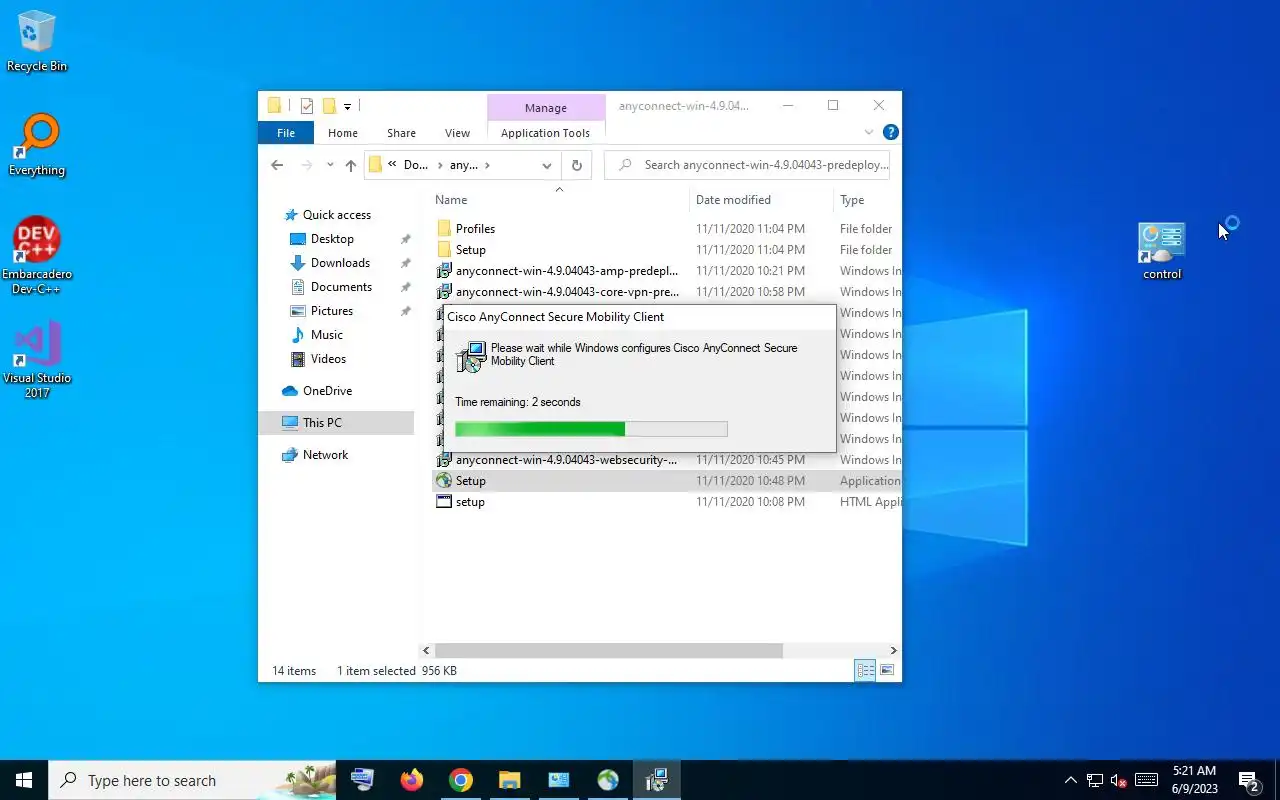This screenshot has width=1280, height=800.
Task: Expand the ribbon with the chevron
Action: tap(868, 132)
